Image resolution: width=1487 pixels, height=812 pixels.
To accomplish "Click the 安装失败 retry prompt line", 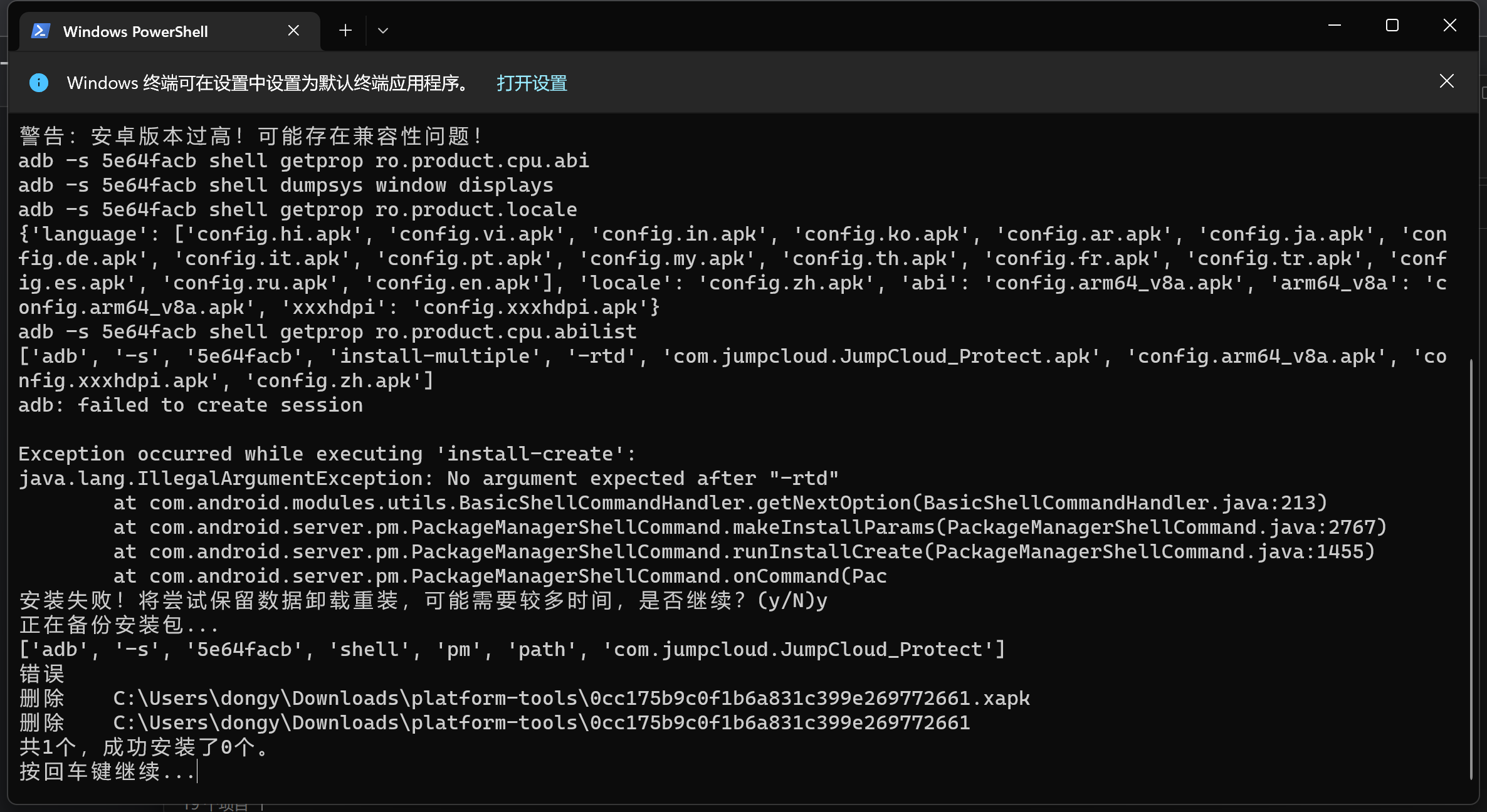I will 423,601.
